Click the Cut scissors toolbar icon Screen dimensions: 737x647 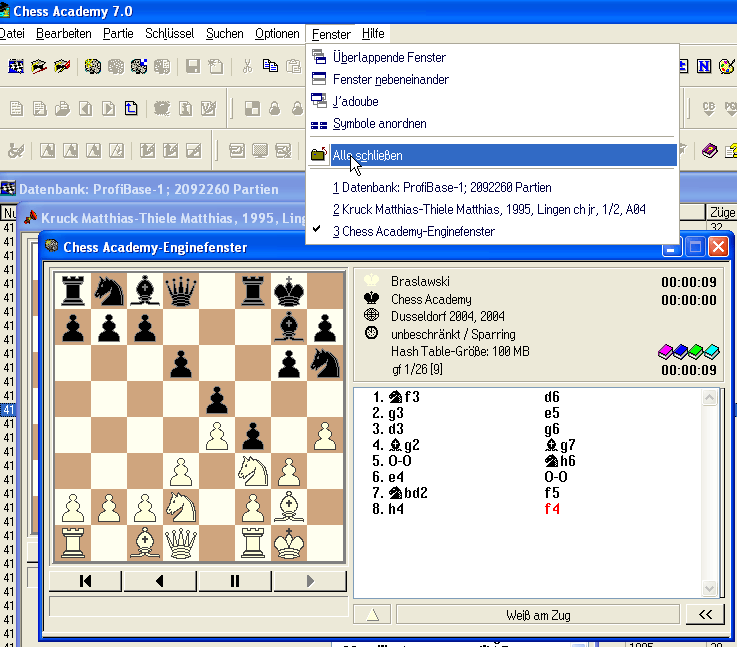[247, 67]
